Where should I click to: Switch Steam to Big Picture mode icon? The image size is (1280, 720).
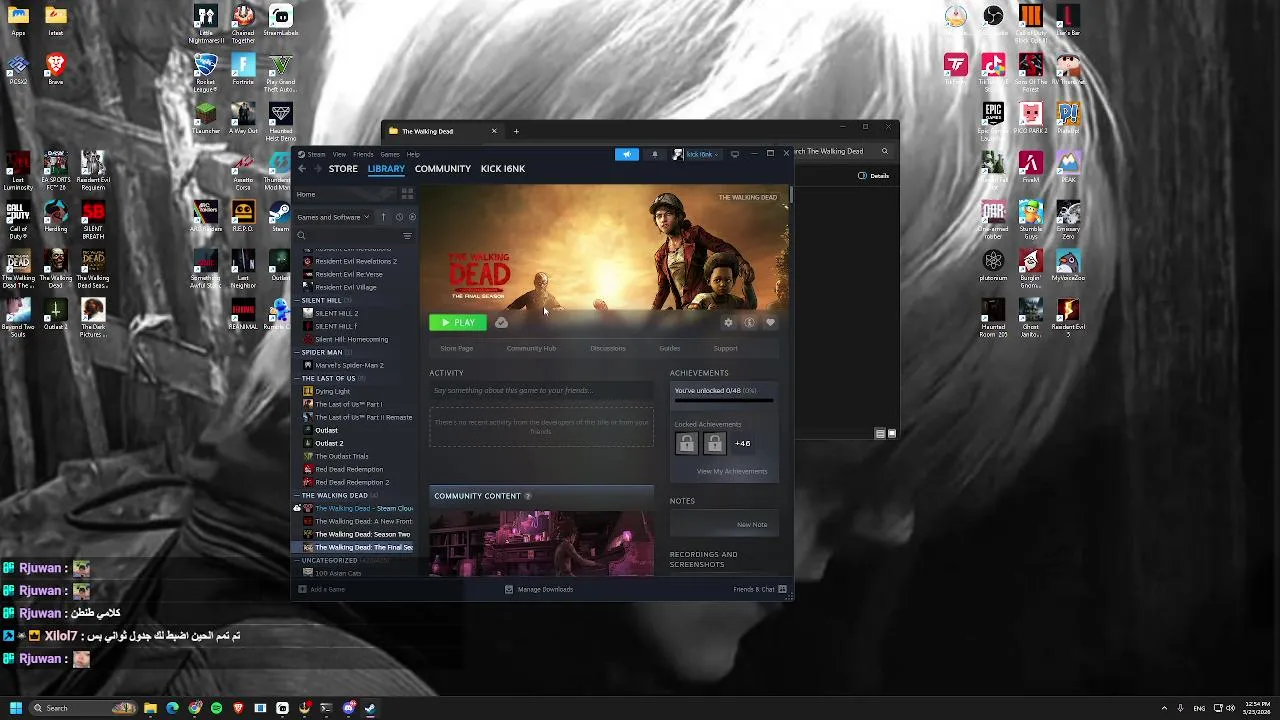pos(735,154)
